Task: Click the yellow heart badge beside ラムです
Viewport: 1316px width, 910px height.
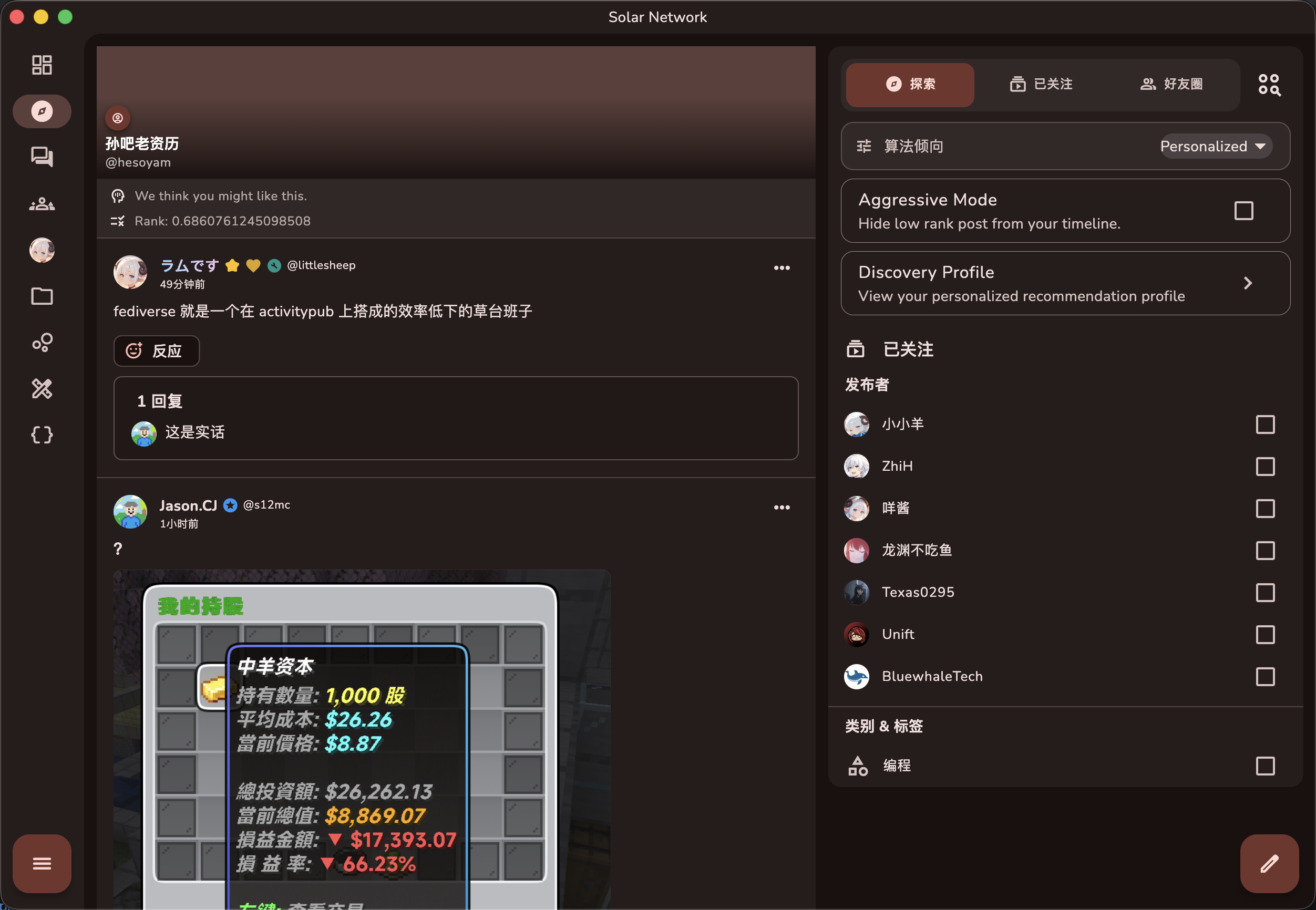Action: [x=253, y=266]
